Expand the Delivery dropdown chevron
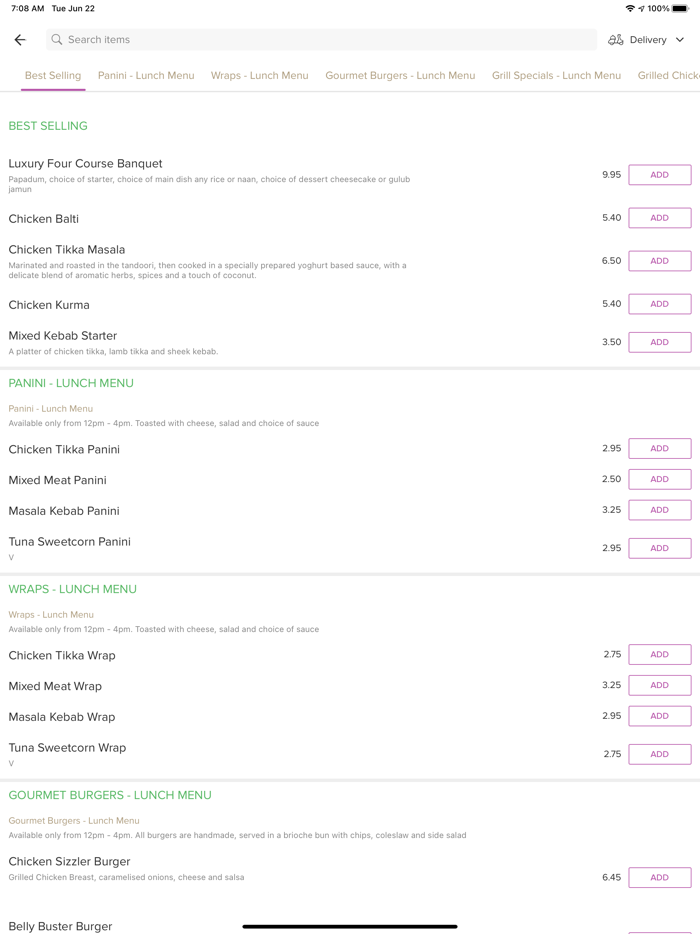Image resolution: width=700 pixels, height=934 pixels. [680, 40]
